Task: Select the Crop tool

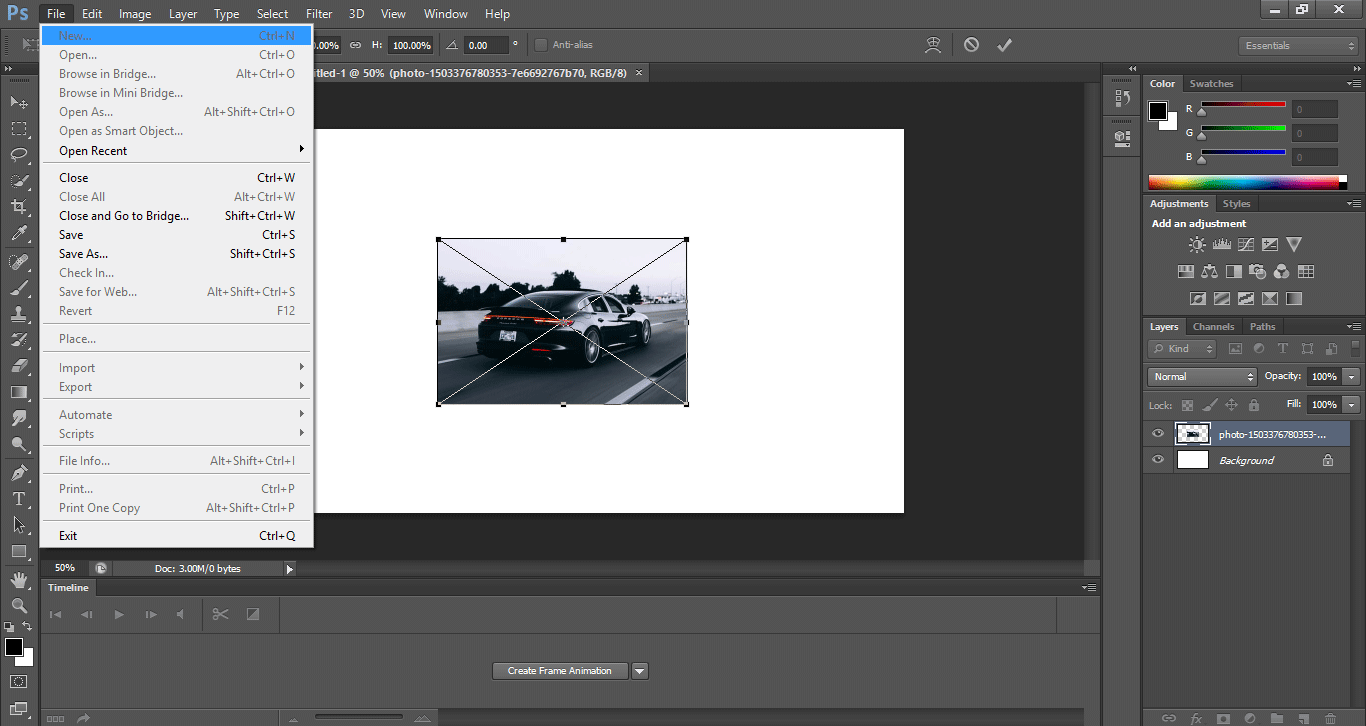Action: click(19, 207)
